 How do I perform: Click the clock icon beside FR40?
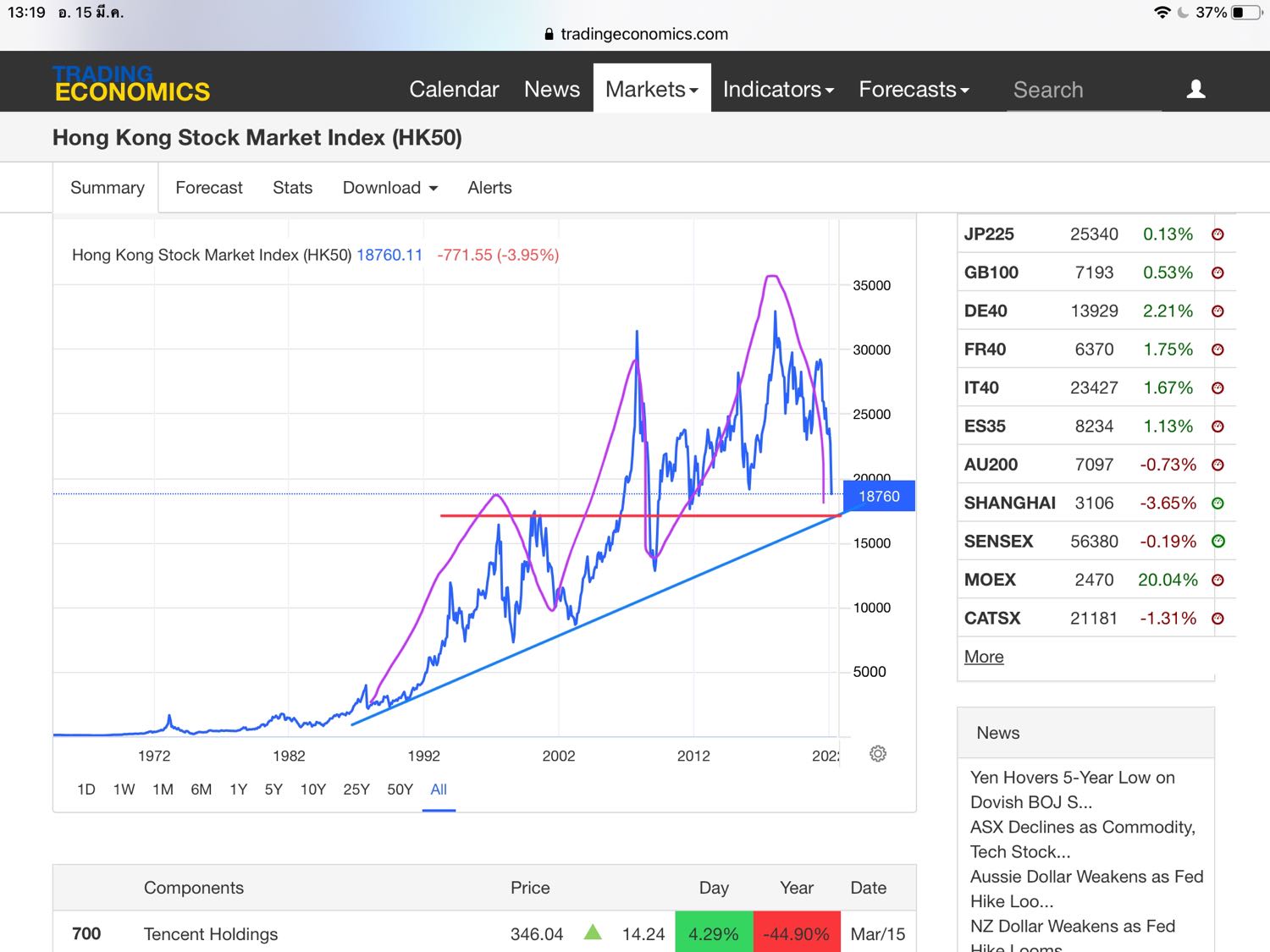1218,349
